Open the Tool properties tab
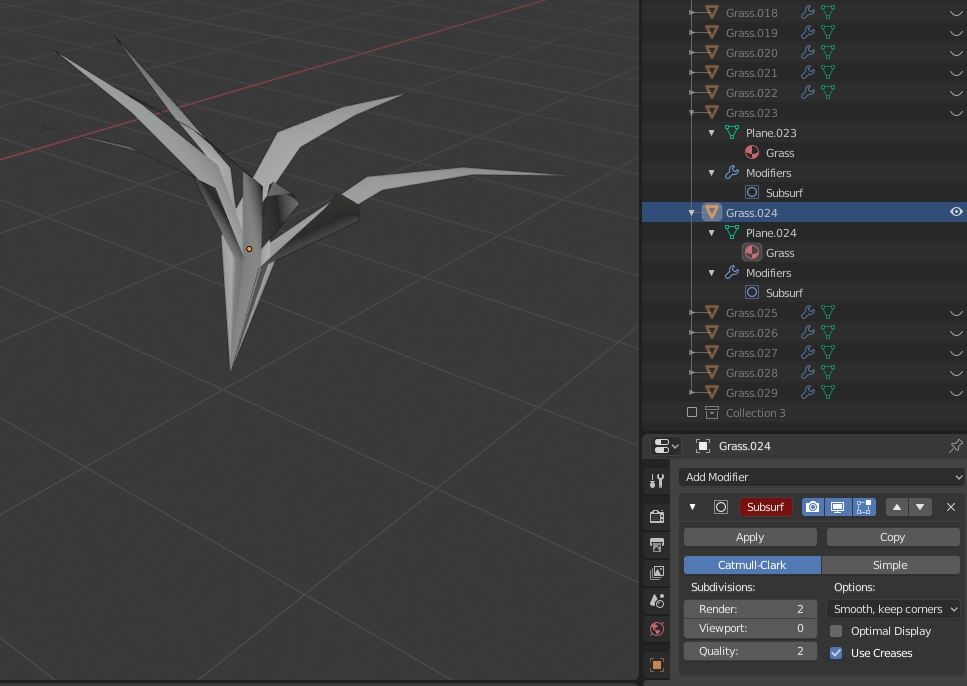This screenshot has width=967, height=686. 657,482
